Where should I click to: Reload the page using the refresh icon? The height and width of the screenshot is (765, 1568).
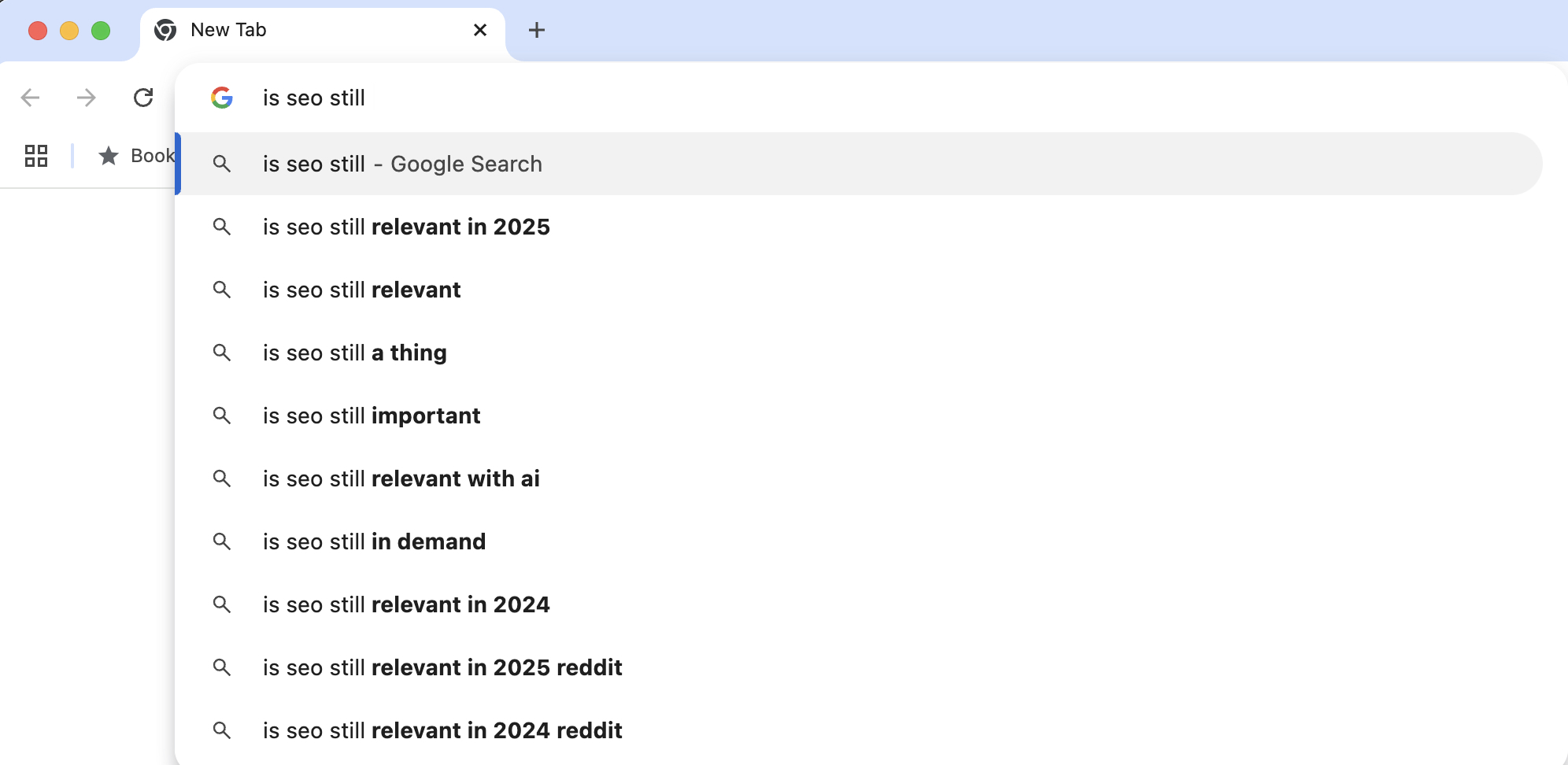[145, 98]
